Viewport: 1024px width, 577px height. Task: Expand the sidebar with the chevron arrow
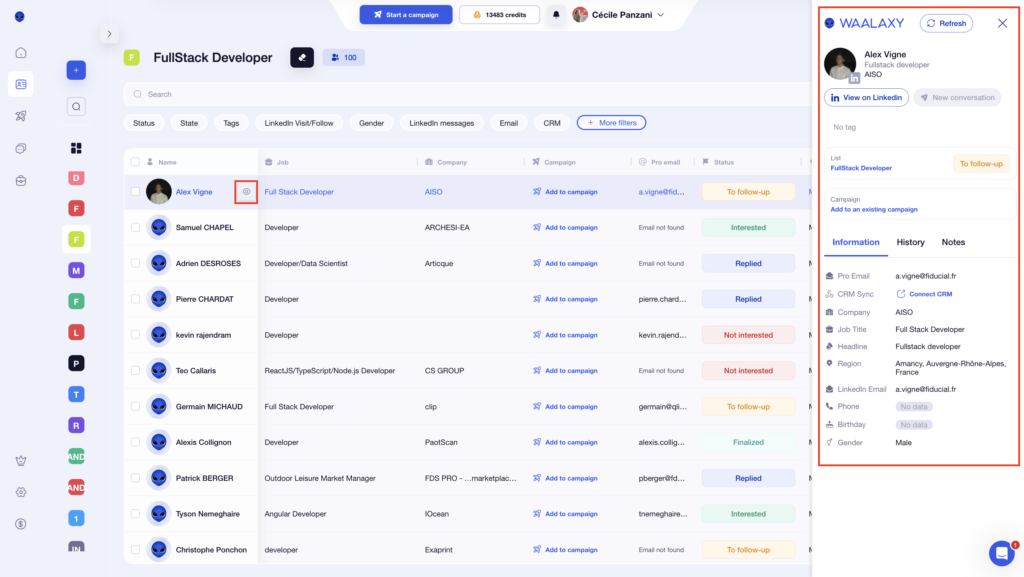click(109, 34)
